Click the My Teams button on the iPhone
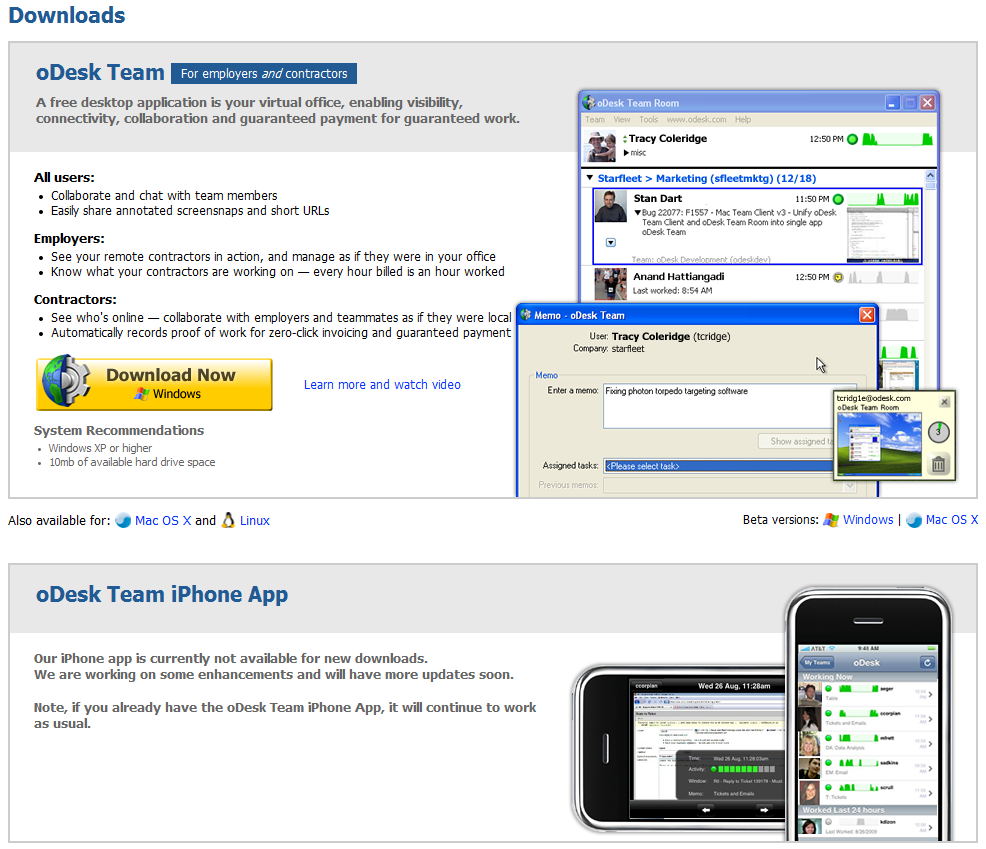986x849 pixels. 817,662
